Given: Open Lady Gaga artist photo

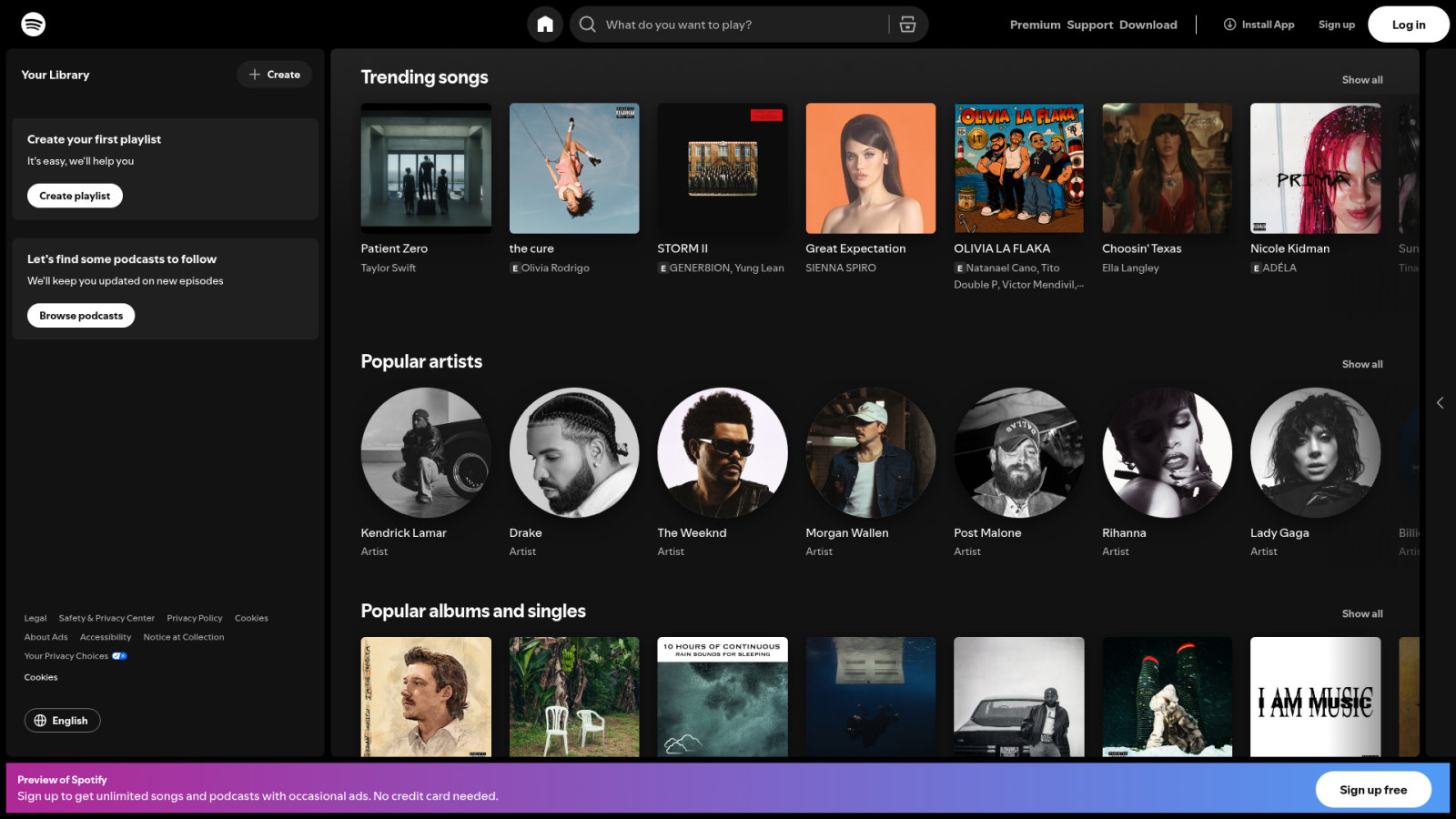Looking at the screenshot, I should point(1316,453).
